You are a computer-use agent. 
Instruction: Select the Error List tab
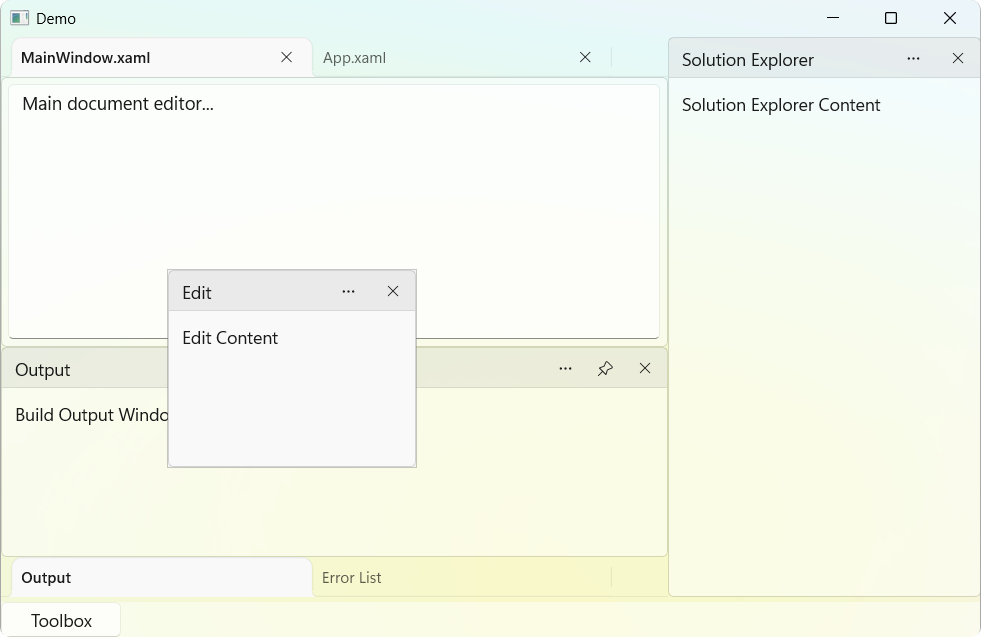(x=462, y=578)
